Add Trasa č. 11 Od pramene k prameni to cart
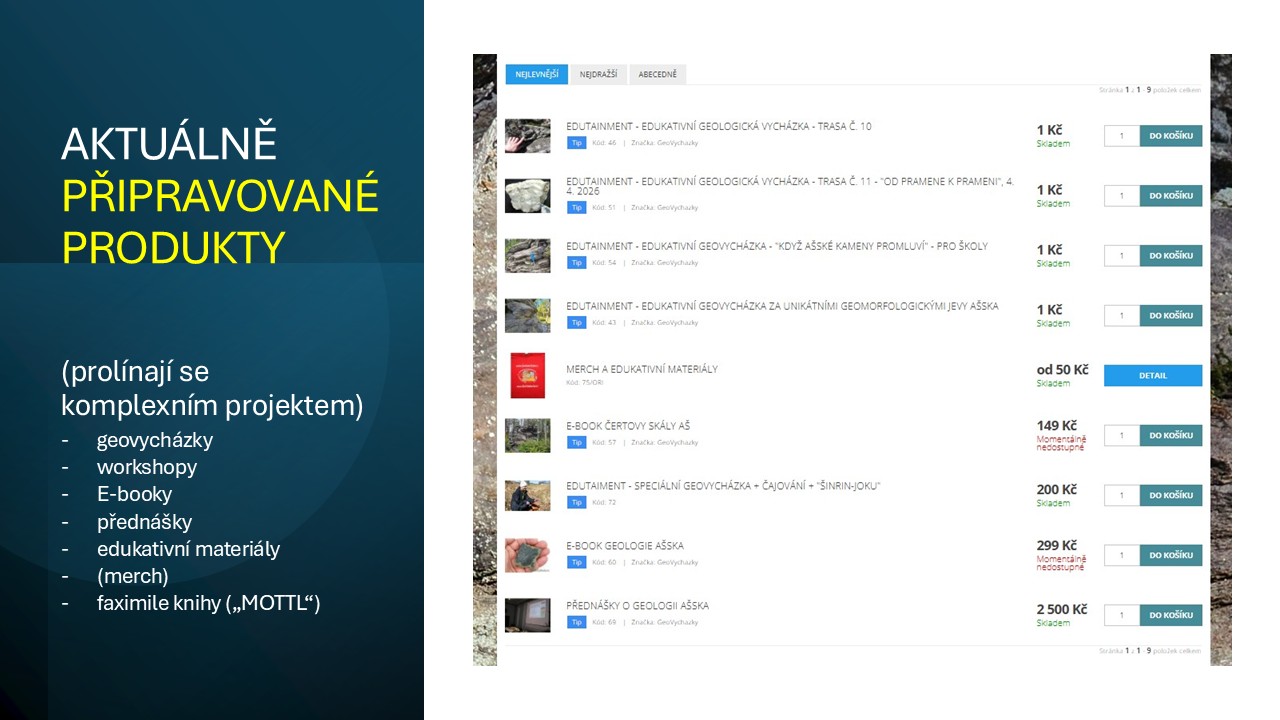The width and height of the screenshot is (1280, 720). (x=1170, y=196)
